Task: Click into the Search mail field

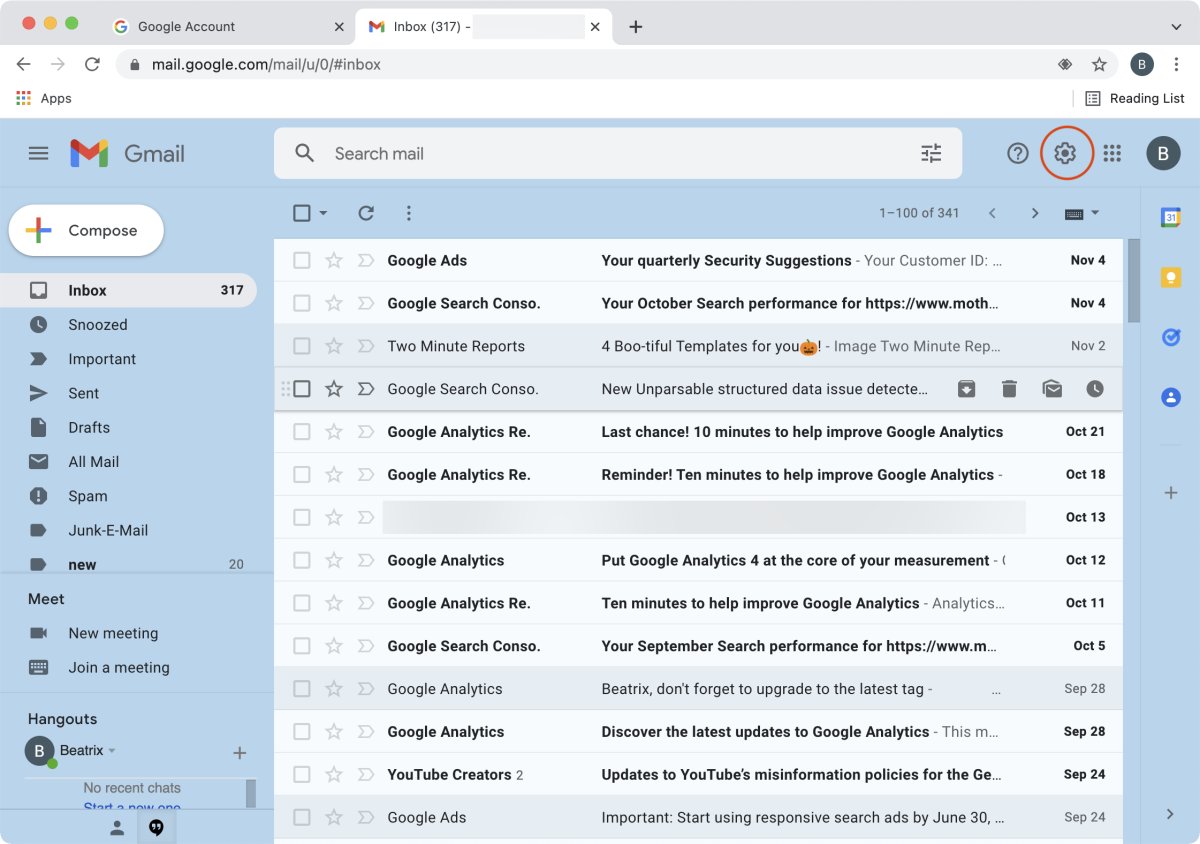Action: 600,153
